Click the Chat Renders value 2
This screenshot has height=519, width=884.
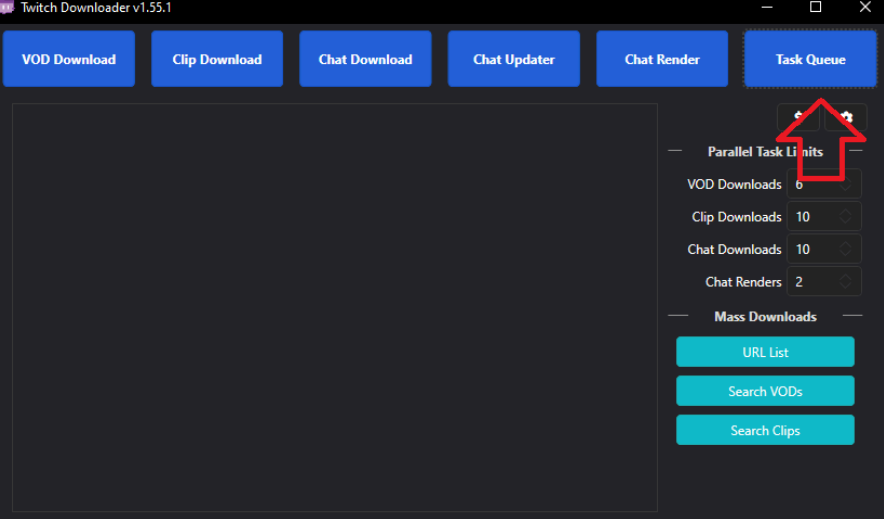coord(799,282)
